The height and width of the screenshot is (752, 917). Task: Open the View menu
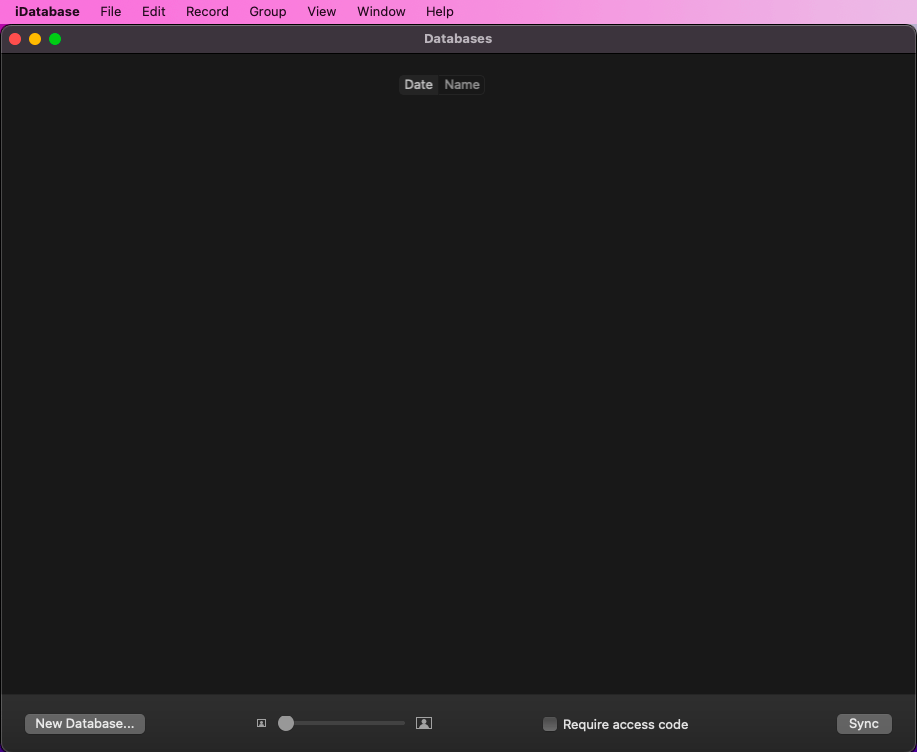[322, 12]
